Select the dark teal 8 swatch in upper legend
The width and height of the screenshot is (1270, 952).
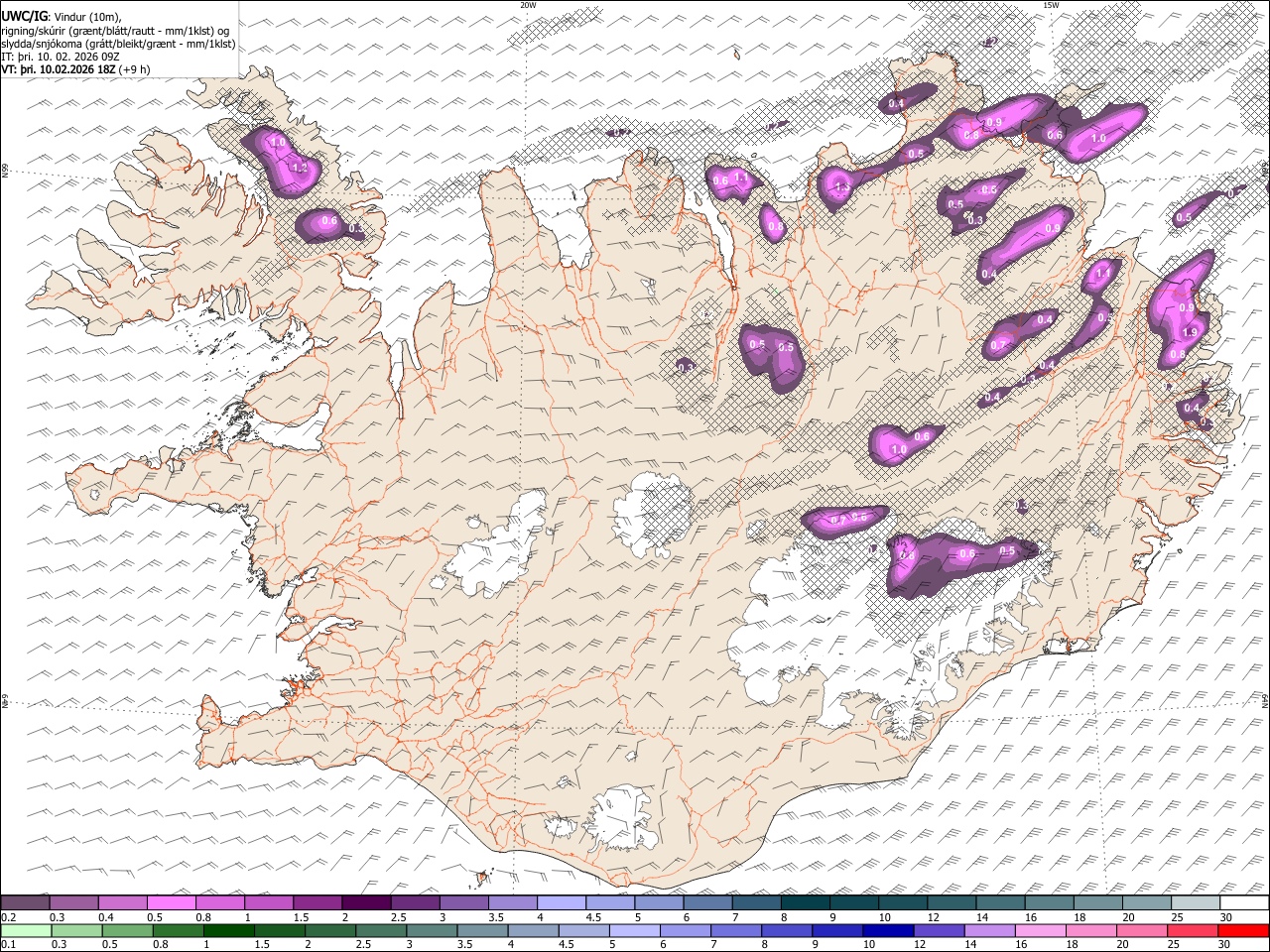(x=805, y=902)
